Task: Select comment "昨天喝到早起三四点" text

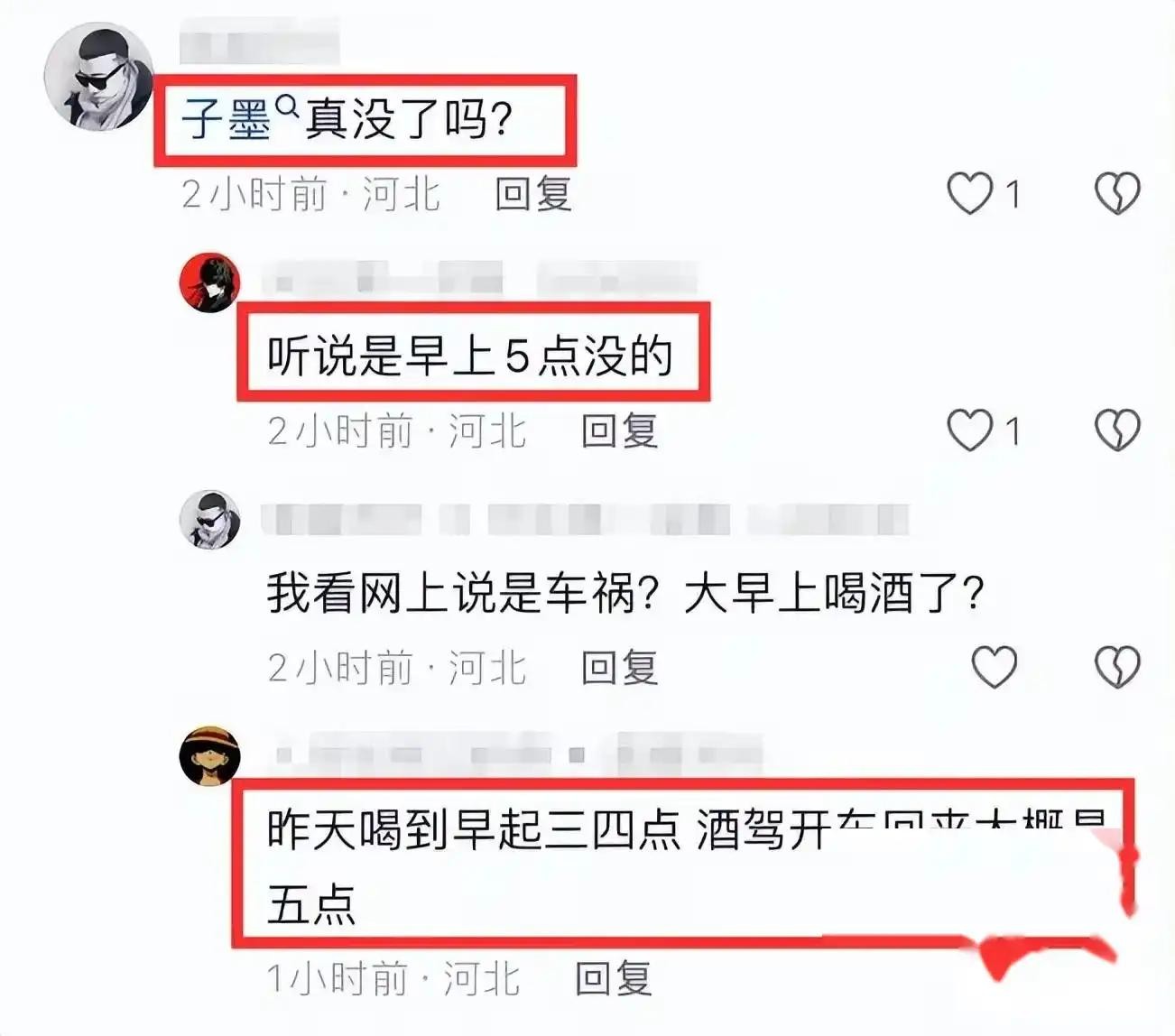Action: [473, 830]
